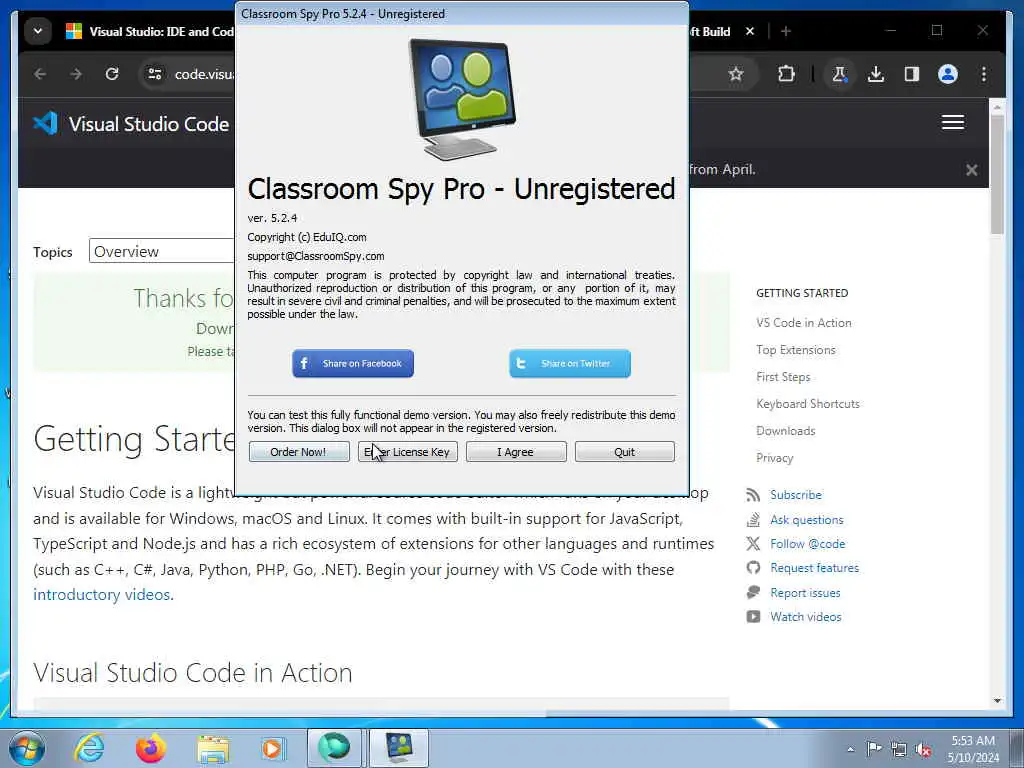The height and width of the screenshot is (768, 1024).
Task: Toggle Chrome side panel icon
Action: [x=912, y=74]
